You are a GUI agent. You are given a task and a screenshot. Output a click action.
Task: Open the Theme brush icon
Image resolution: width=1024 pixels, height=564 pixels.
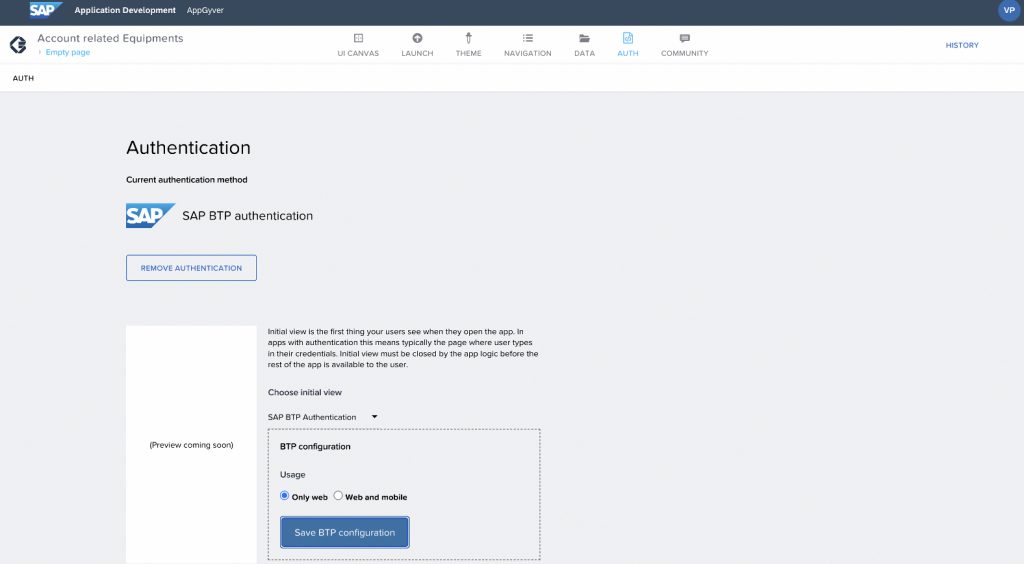coord(468,38)
